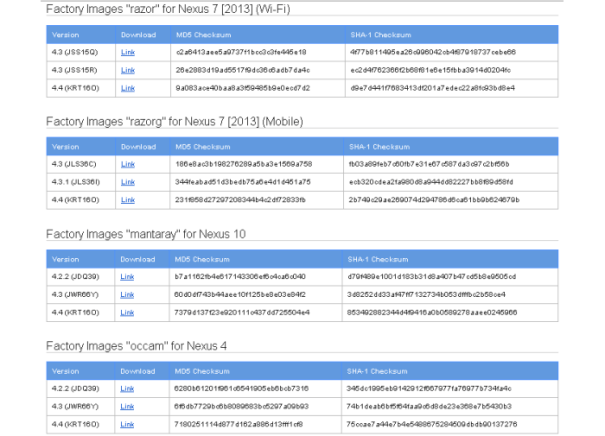Select "4.3 (JWR66Y)" version in mantaray table
This screenshot has width=605, height=436.
point(75,295)
